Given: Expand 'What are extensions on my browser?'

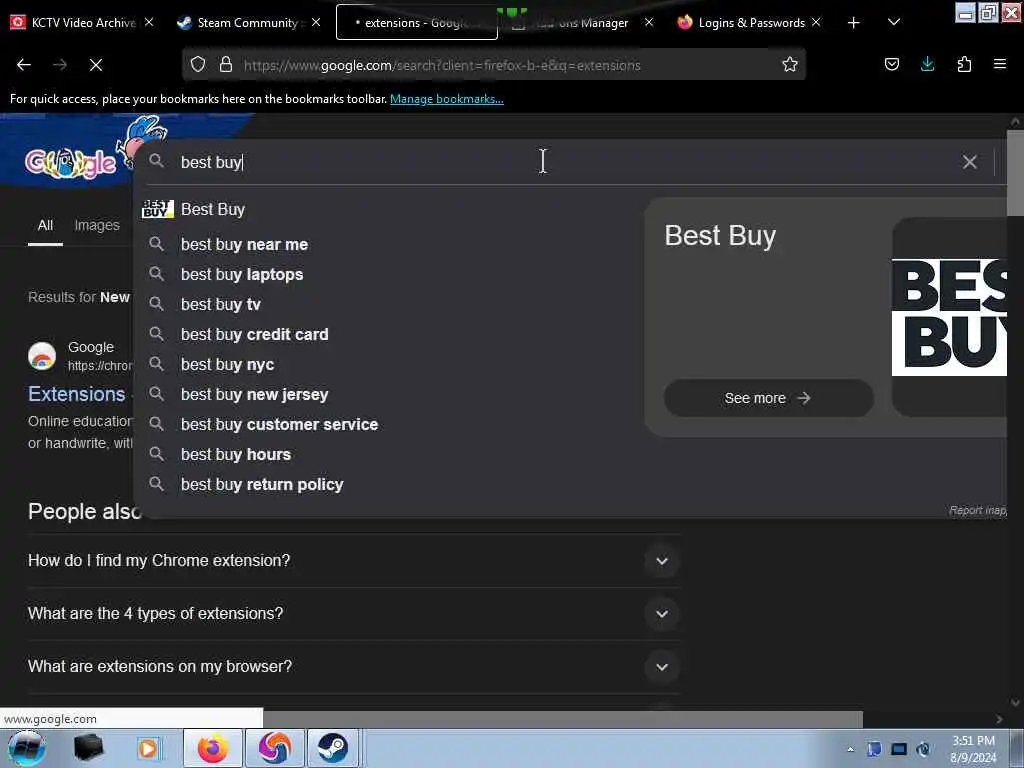Looking at the screenshot, I should [x=353, y=667].
